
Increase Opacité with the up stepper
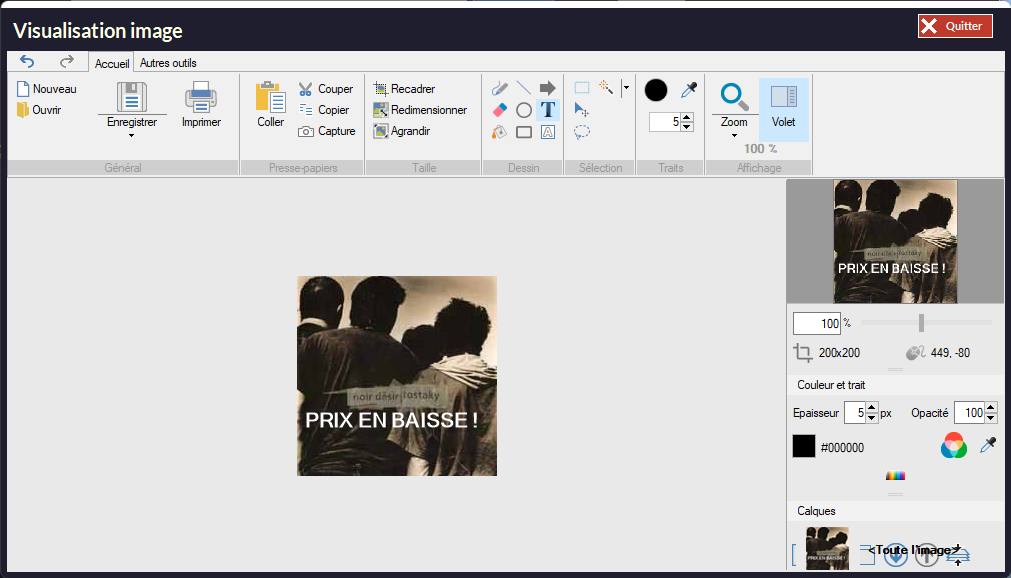point(990,408)
